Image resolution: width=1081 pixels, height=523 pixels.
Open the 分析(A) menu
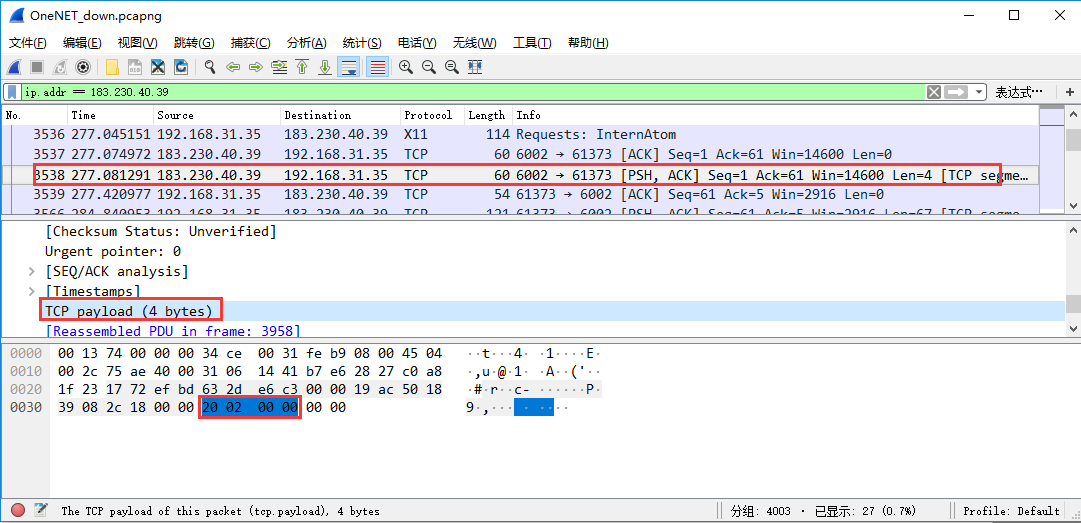[x=306, y=43]
